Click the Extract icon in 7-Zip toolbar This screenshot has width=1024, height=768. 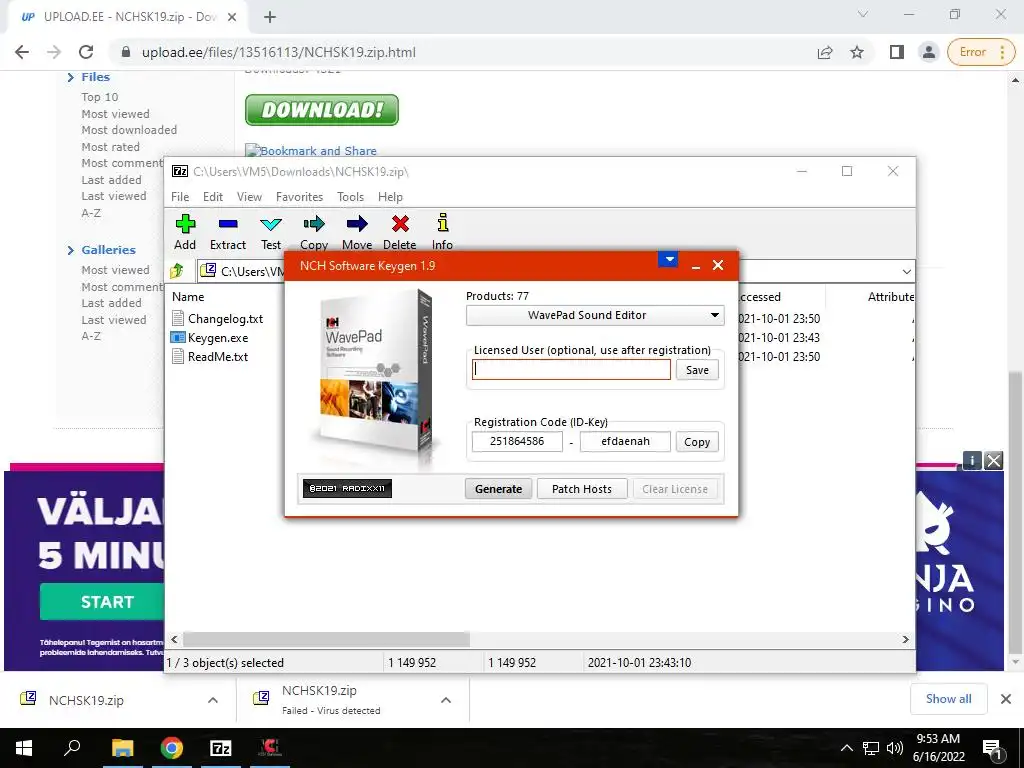[x=228, y=224]
